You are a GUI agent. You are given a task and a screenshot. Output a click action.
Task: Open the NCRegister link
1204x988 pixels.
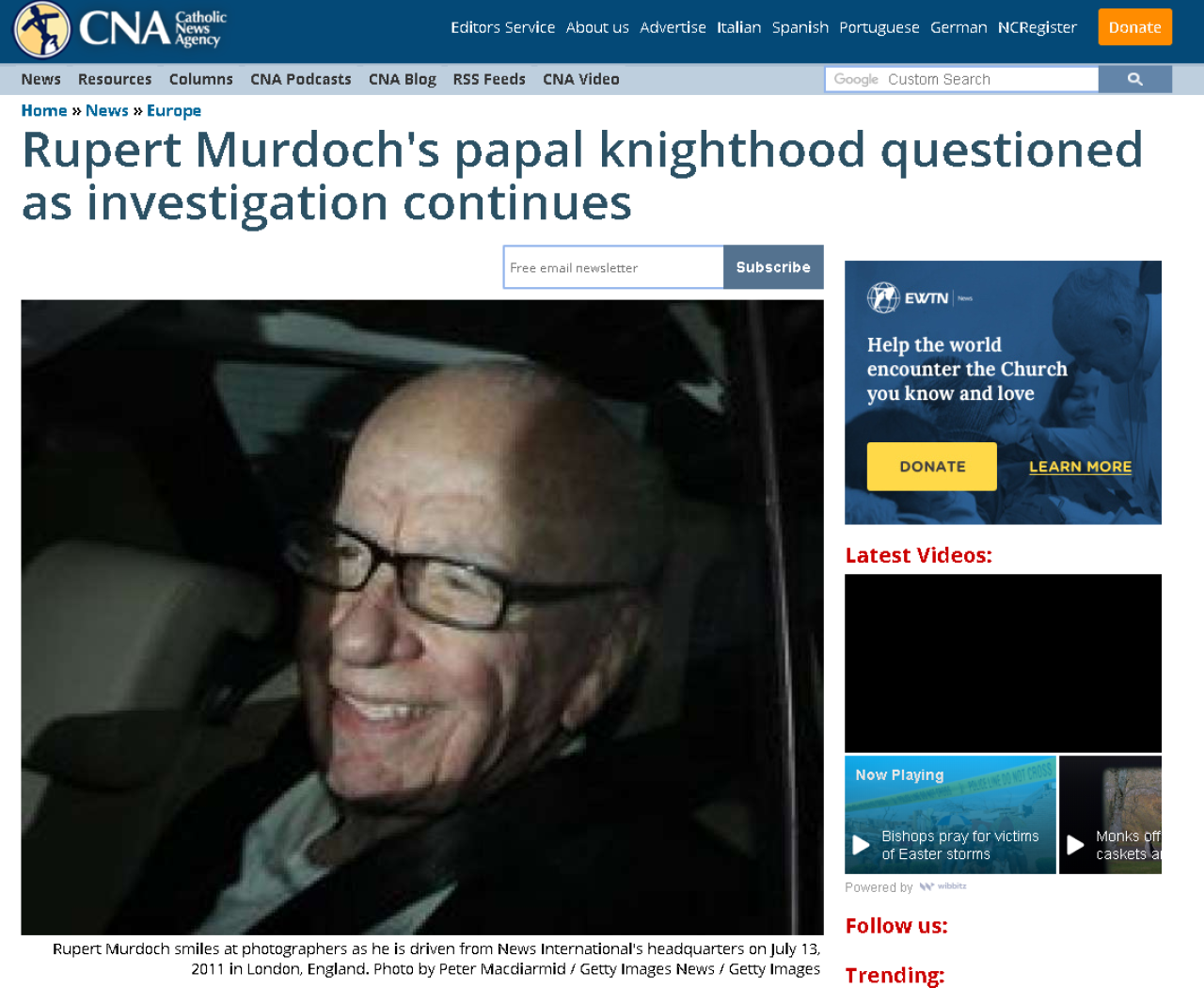click(1038, 27)
